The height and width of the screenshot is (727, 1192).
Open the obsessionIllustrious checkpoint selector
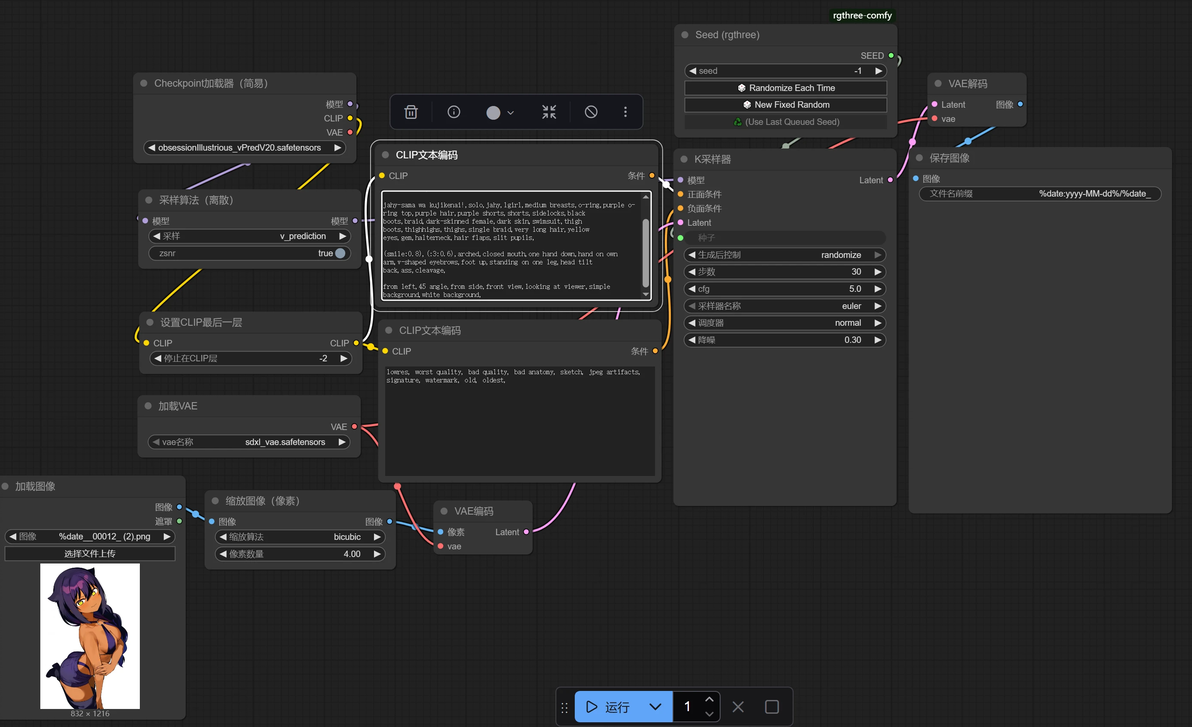pos(245,148)
